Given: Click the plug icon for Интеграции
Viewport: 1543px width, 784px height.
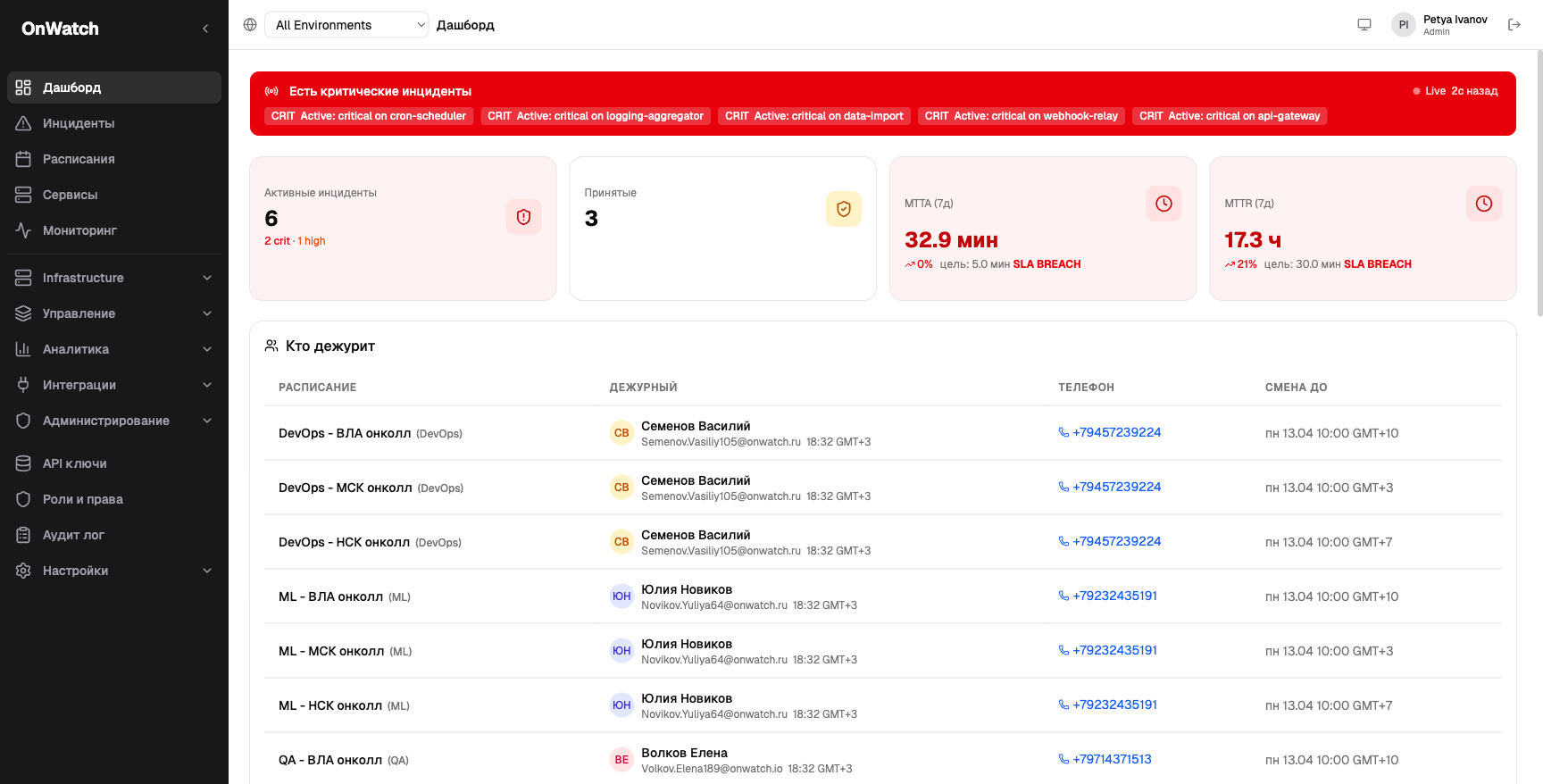Looking at the screenshot, I should tap(23, 385).
